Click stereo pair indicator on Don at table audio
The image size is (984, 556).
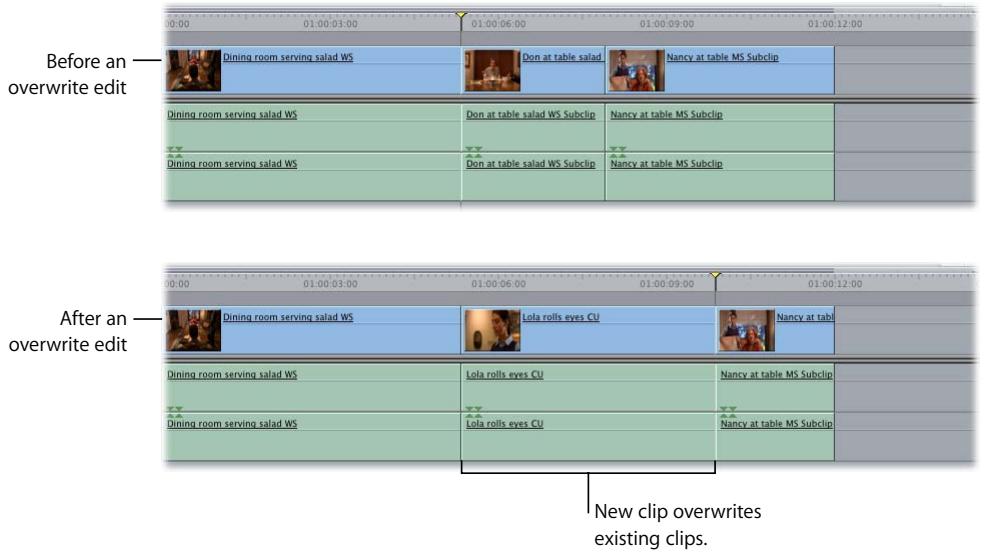click(x=474, y=151)
